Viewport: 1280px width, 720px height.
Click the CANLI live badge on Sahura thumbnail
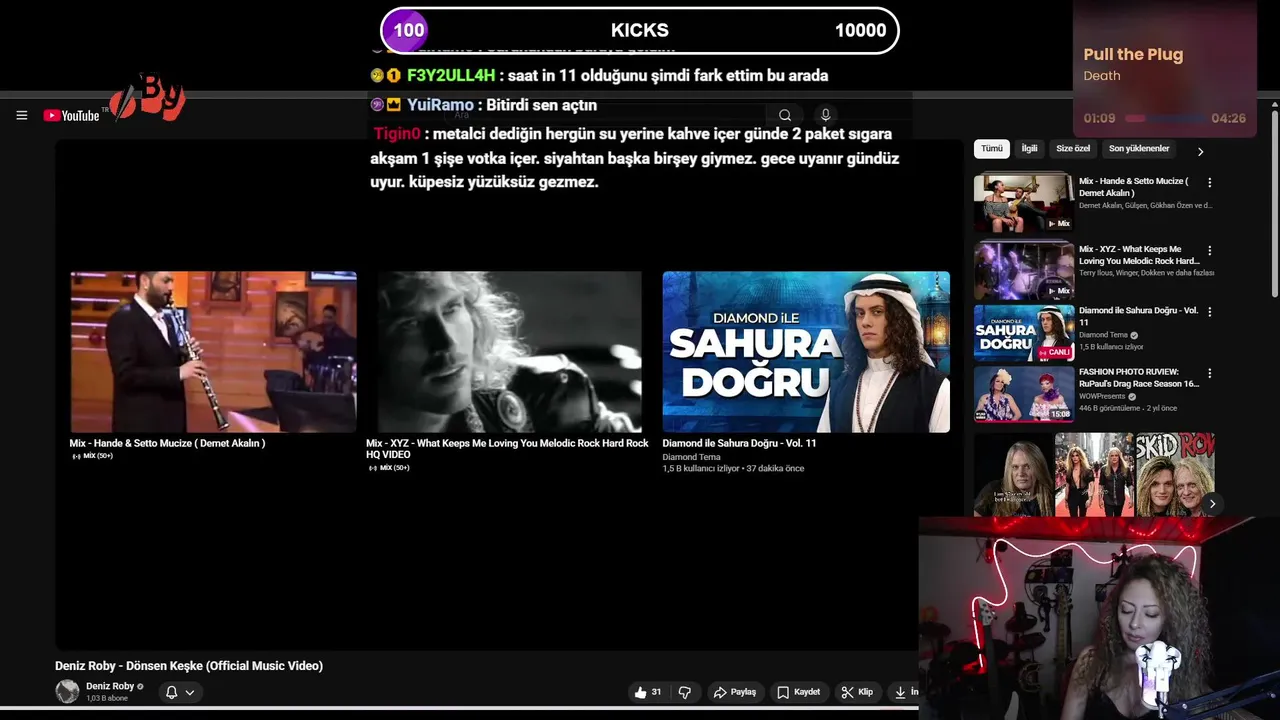pyautogui.click(x=1055, y=352)
